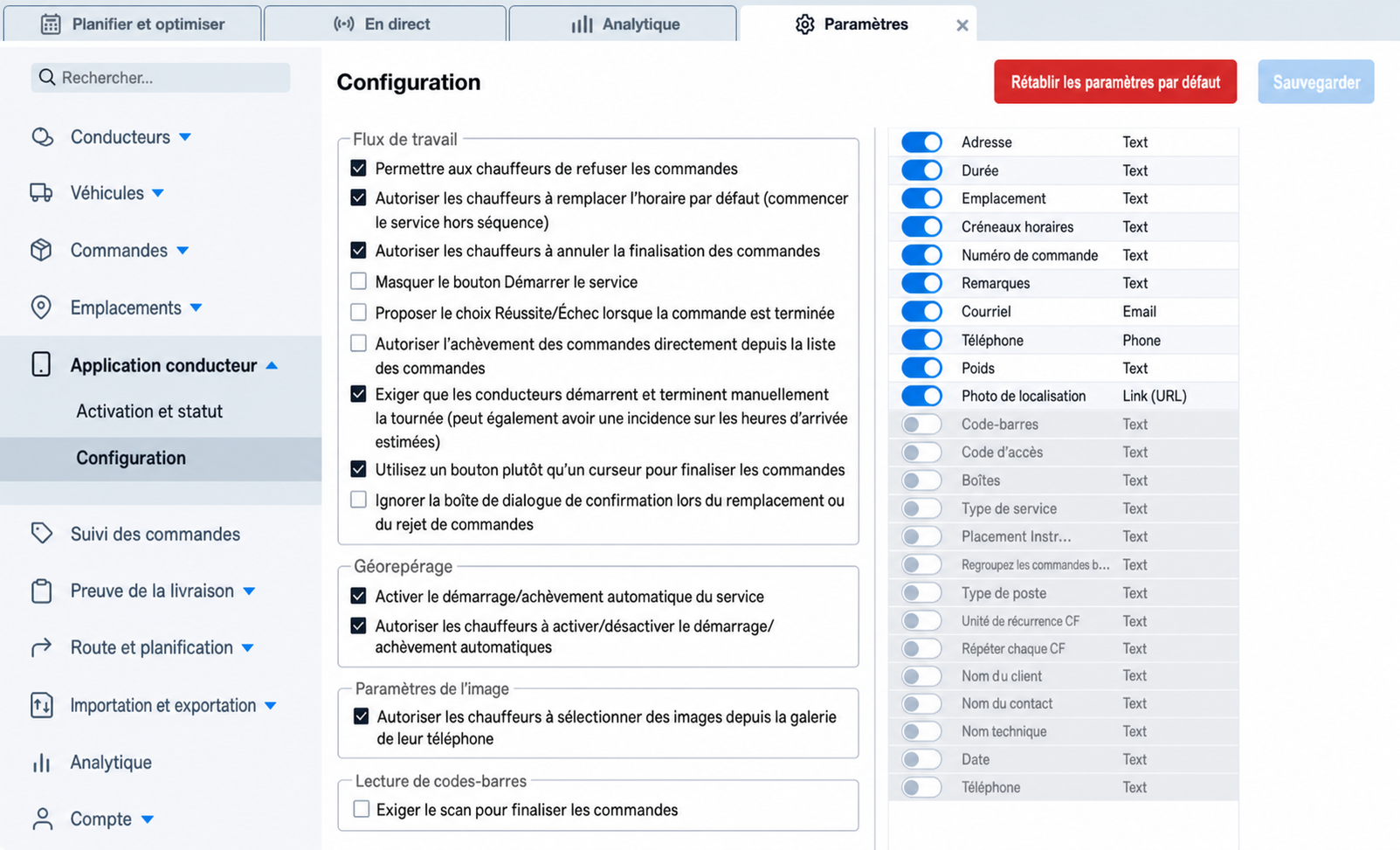Click the Suivi des commandes tag icon
The image size is (1400, 850).
click(x=41, y=534)
